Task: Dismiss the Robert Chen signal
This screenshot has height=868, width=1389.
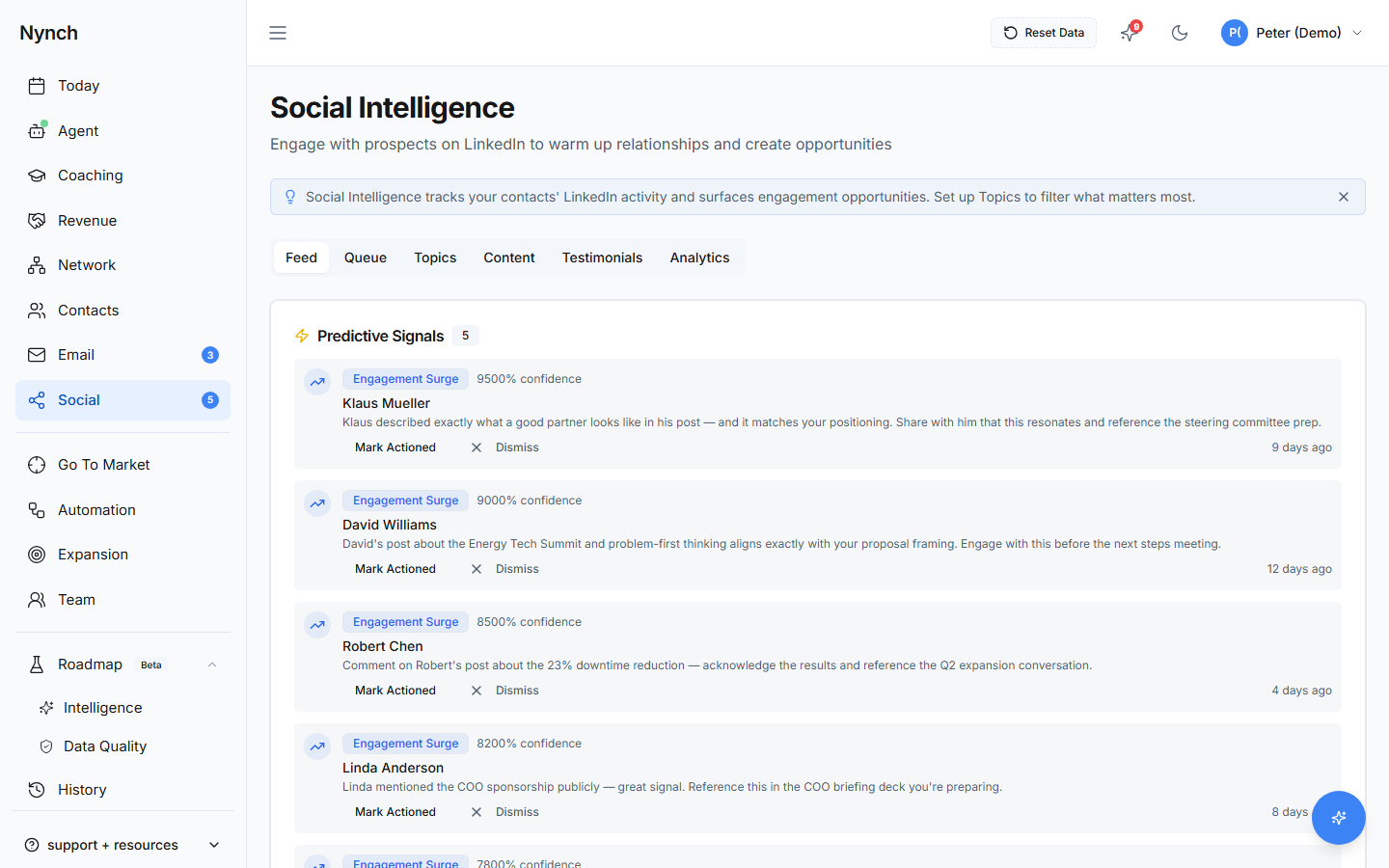Action: pos(504,691)
